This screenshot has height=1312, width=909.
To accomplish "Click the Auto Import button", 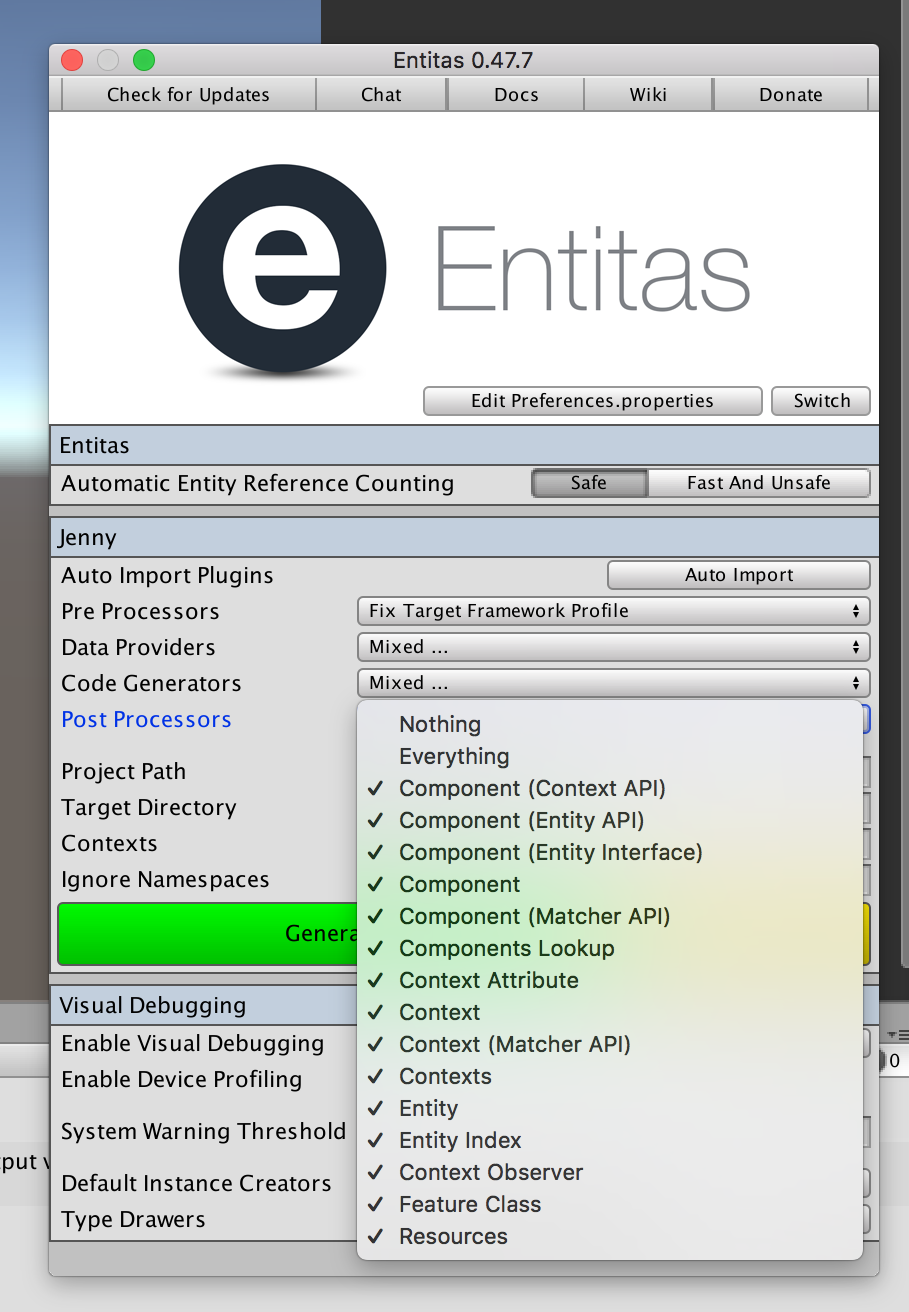I will click(738, 575).
